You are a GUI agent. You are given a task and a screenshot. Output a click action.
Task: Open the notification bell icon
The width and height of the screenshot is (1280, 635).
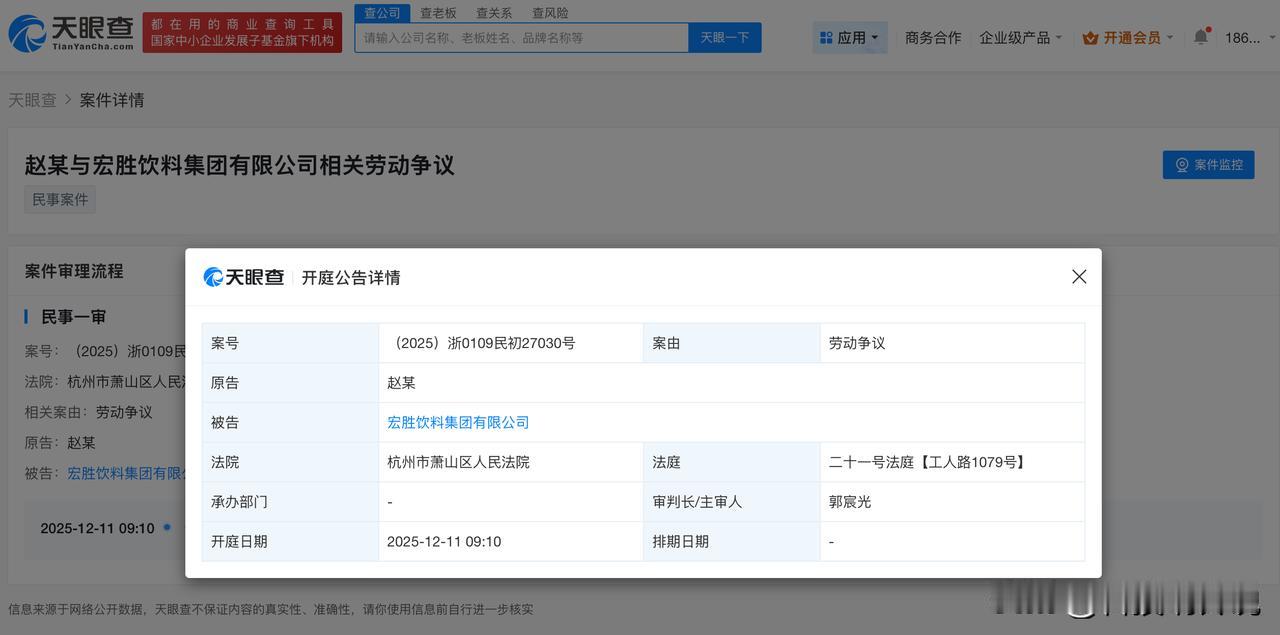coord(1201,34)
